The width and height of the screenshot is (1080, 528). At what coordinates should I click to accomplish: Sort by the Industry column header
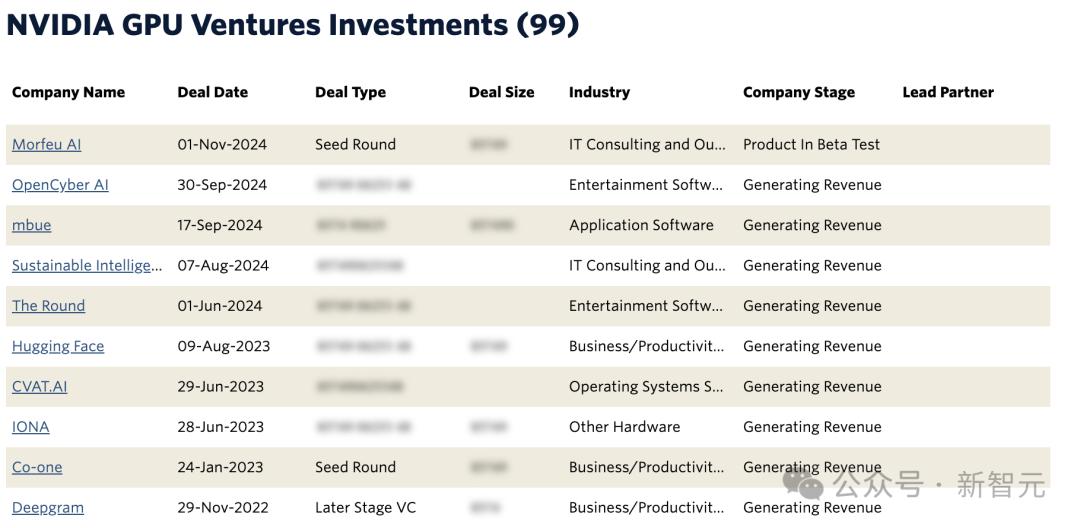pos(599,92)
